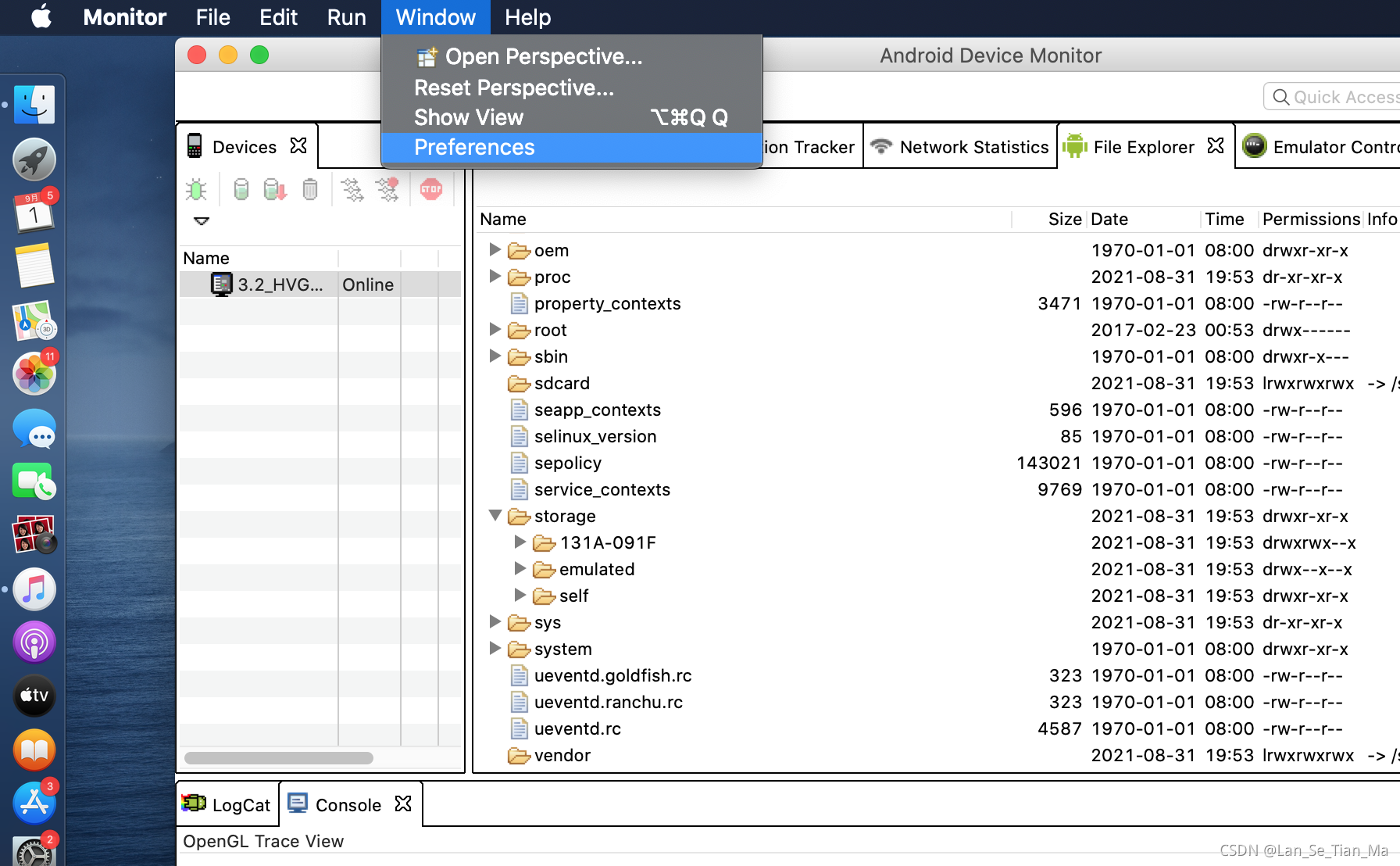Select the seapp_contexts file
The width and height of the screenshot is (1400, 866).
597,410
